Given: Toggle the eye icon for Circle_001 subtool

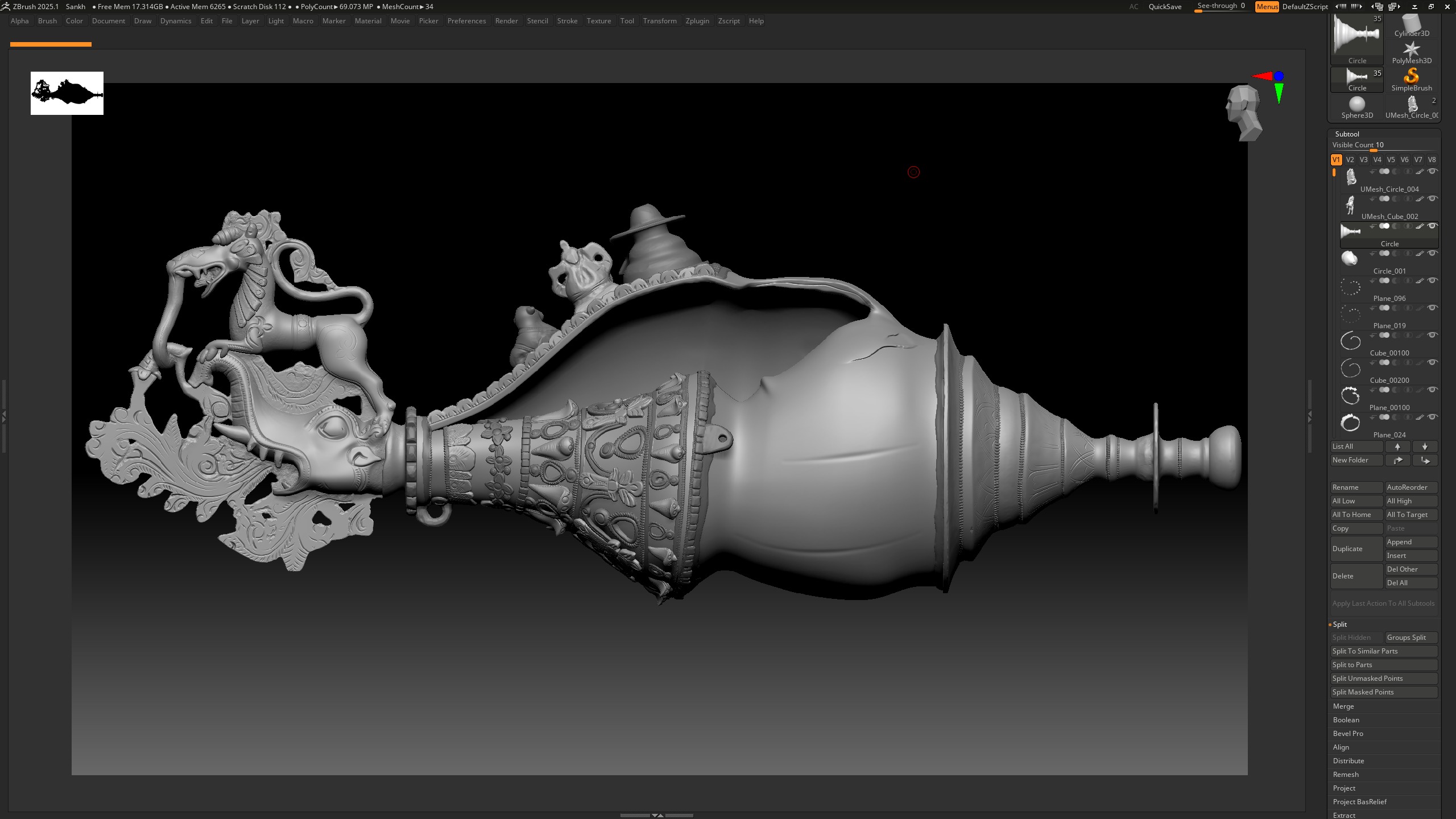Looking at the screenshot, I should pos(1433,253).
